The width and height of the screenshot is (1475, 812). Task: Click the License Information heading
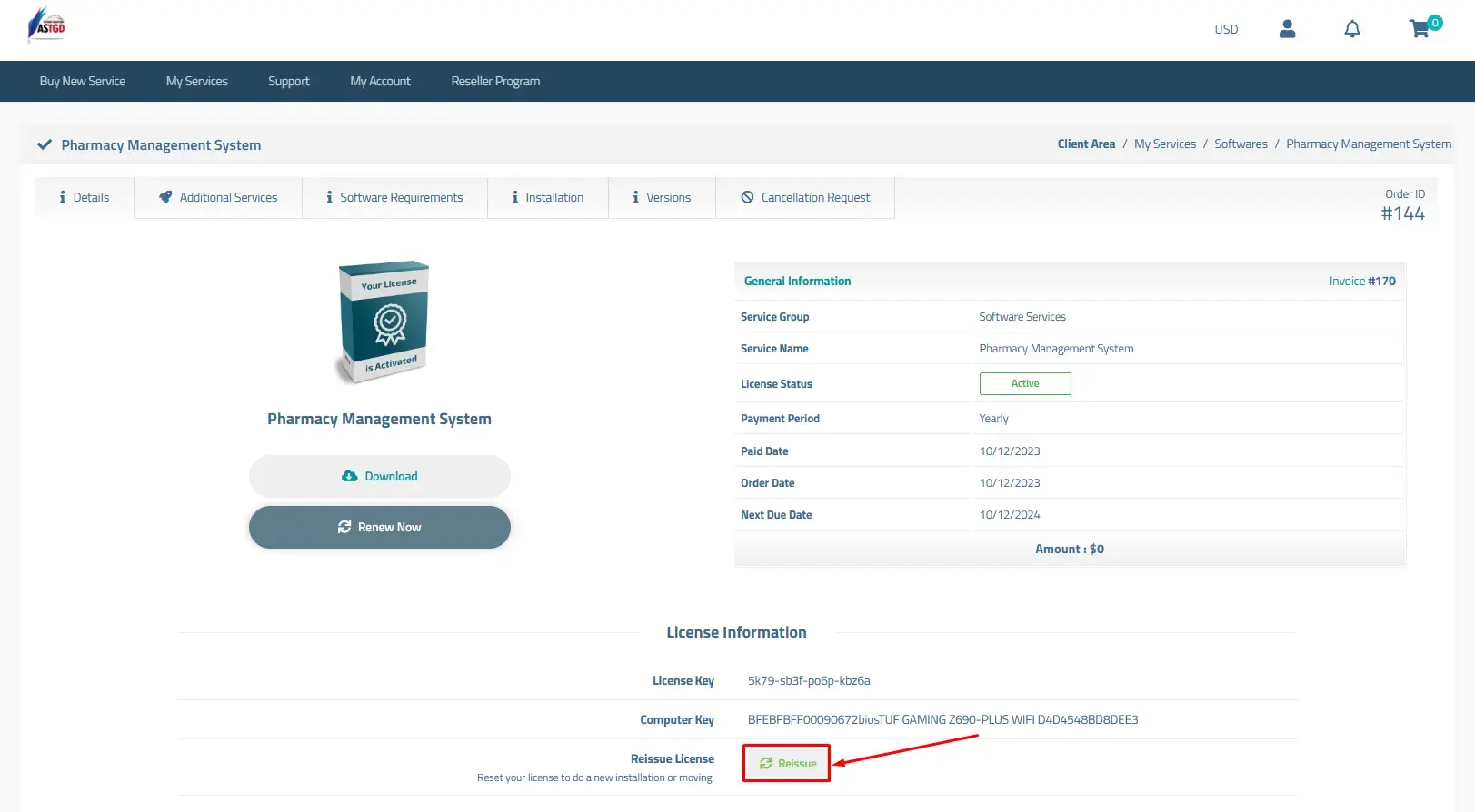736,632
